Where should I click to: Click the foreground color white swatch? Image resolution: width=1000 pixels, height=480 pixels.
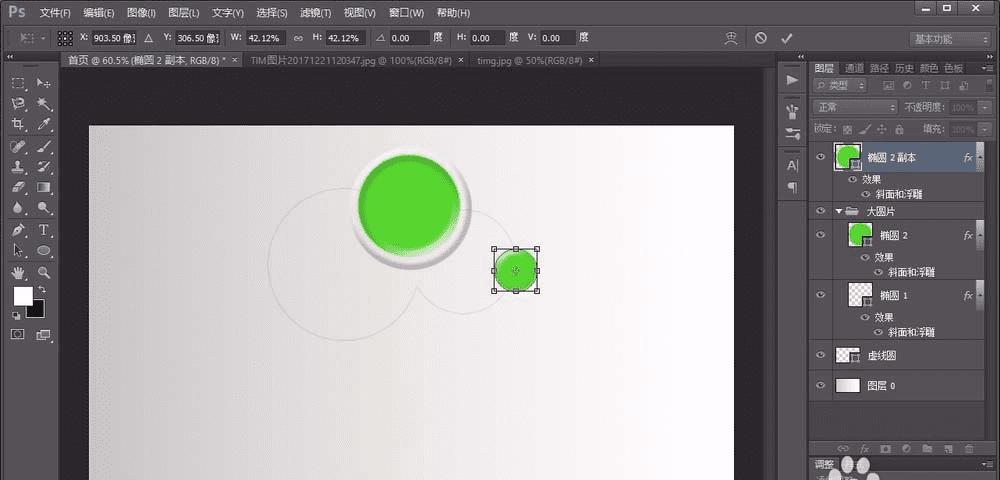[x=22, y=296]
